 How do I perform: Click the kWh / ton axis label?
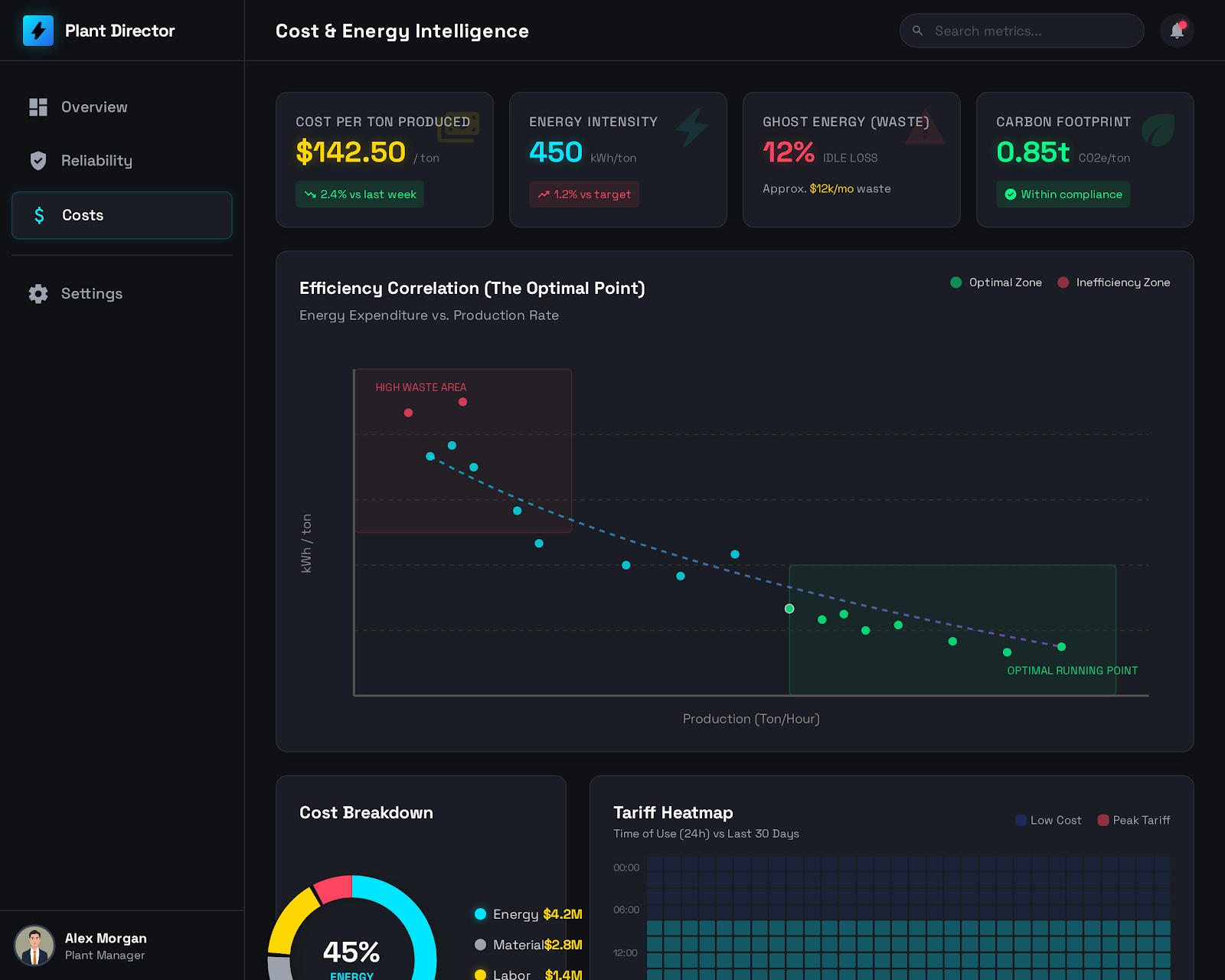click(x=306, y=544)
